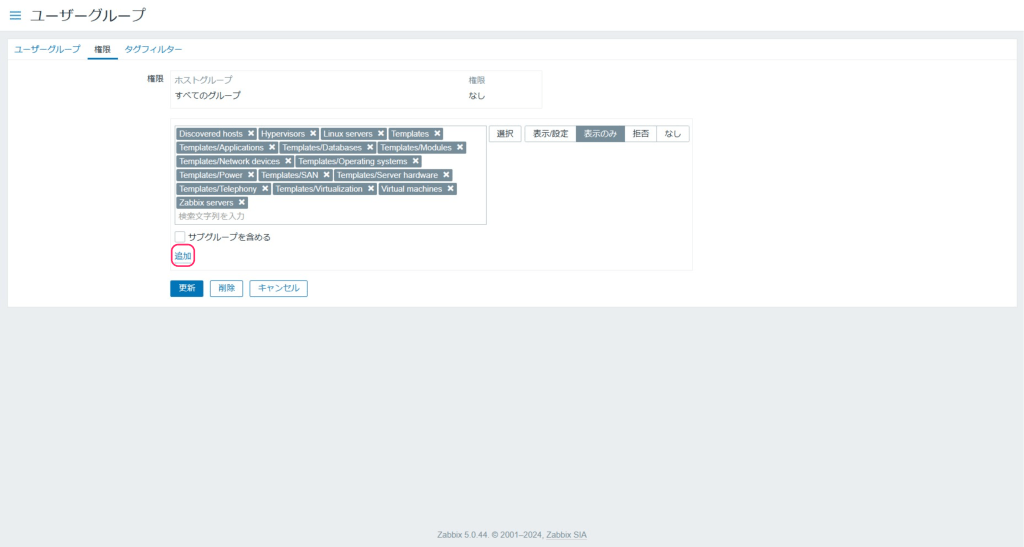
Task: Select the 表示/設定 permission option
Action: [x=550, y=134]
